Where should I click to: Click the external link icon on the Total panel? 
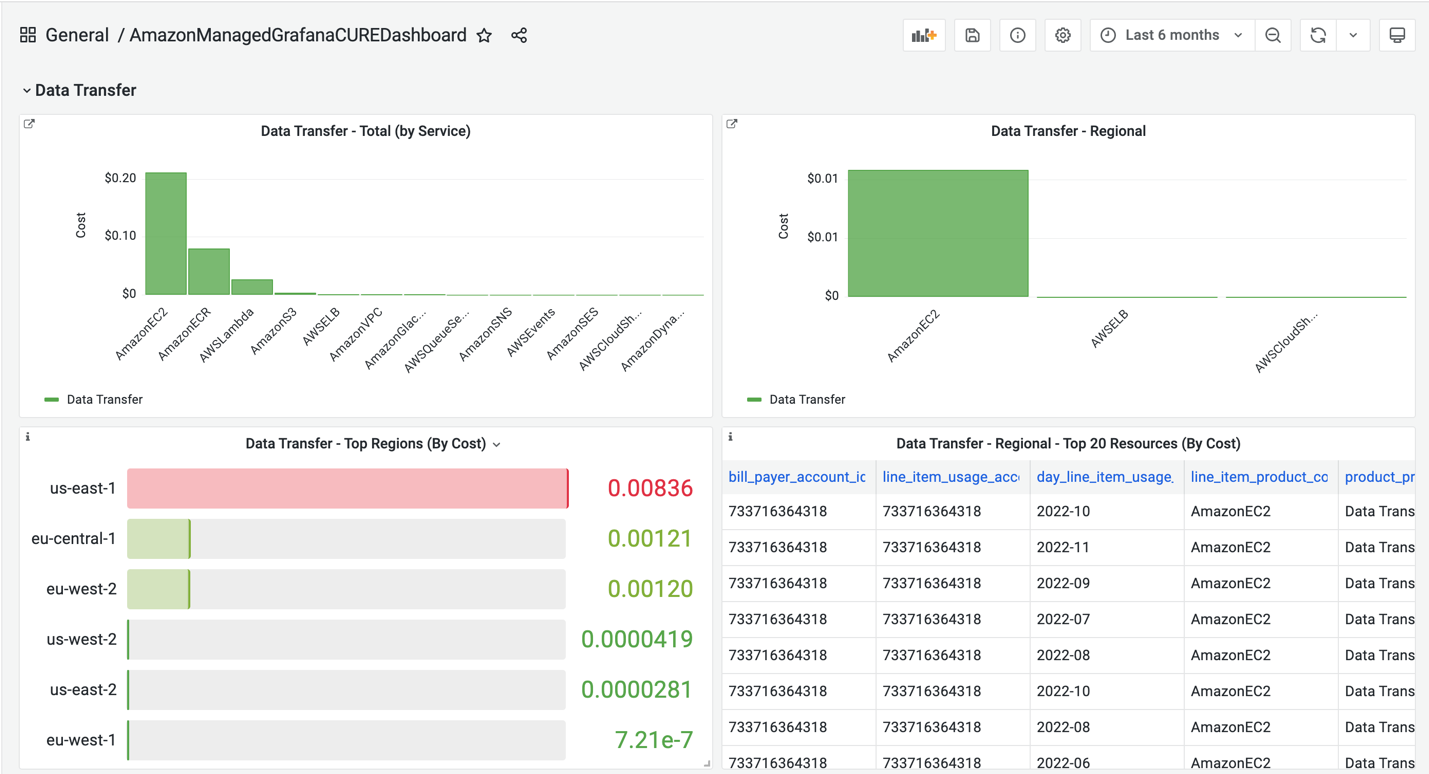pyautogui.click(x=28, y=123)
